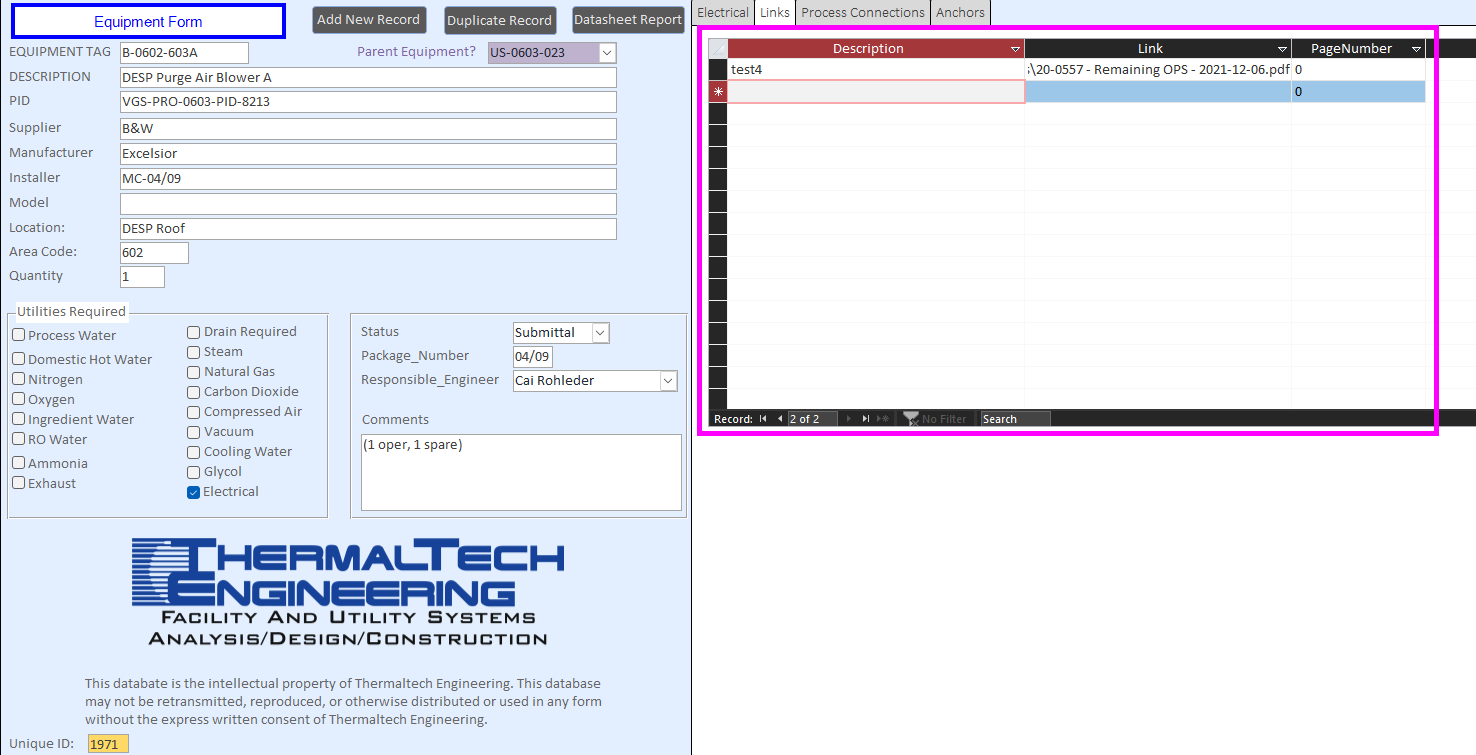The height and width of the screenshot is (755, 1476).
Task: Enable the Steam checkbox
Action: [194, 351]
